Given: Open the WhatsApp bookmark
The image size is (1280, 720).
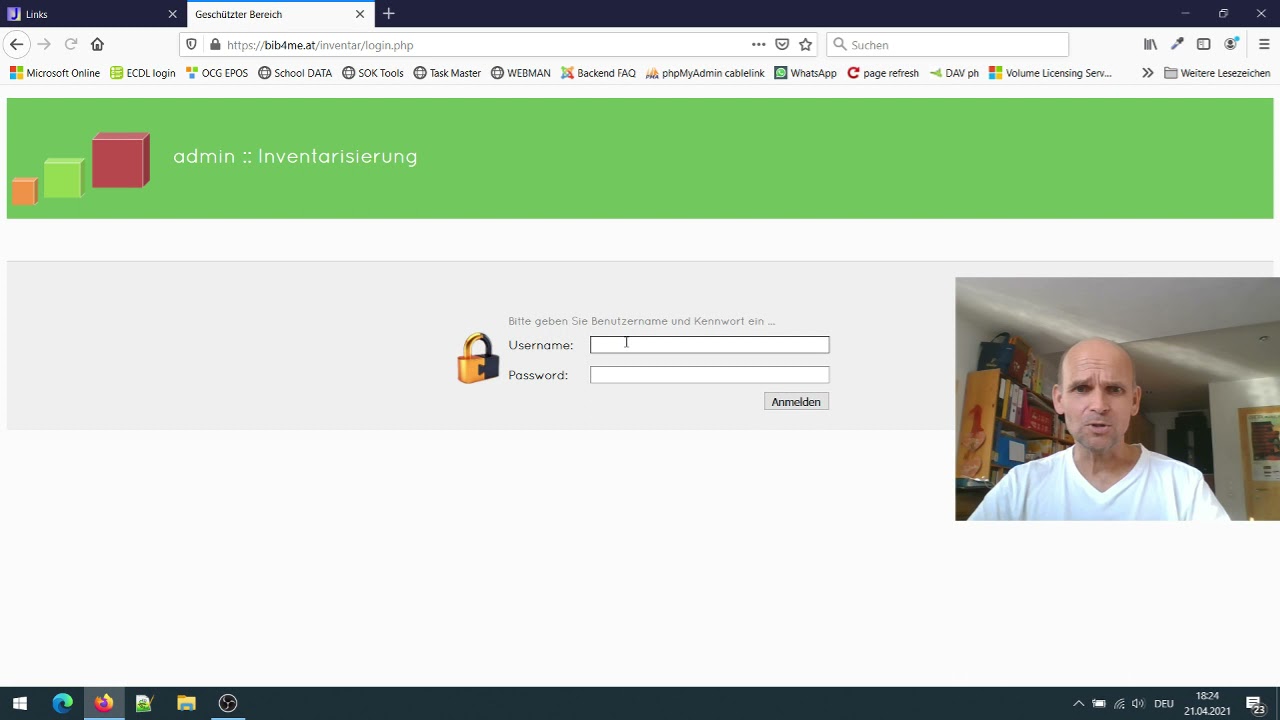Looking at the screenshot, I should click(806, 73).
